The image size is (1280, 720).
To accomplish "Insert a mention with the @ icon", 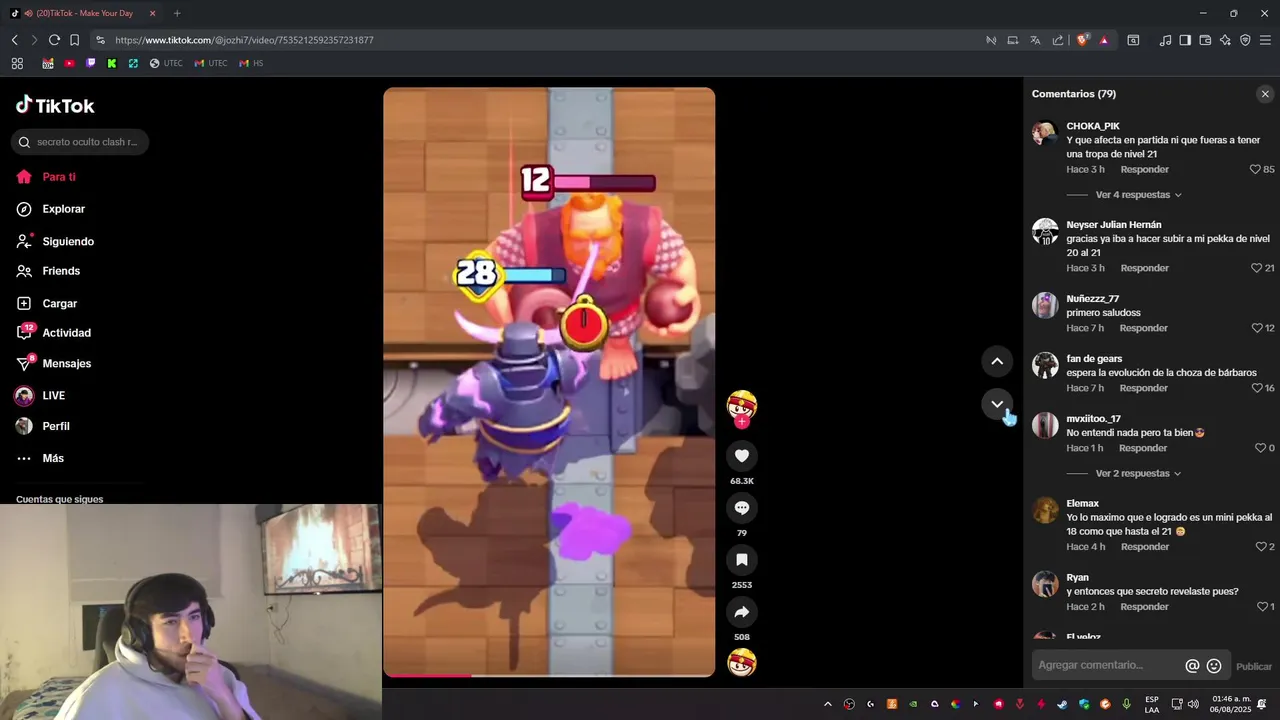I will coord(1192,666).
